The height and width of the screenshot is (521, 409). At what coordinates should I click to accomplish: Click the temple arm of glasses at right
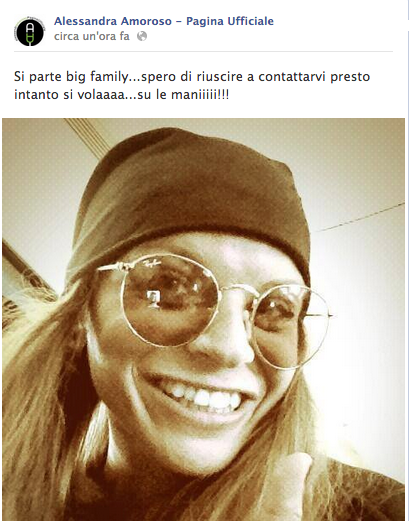pyautogui.click(x=317, y=315)
